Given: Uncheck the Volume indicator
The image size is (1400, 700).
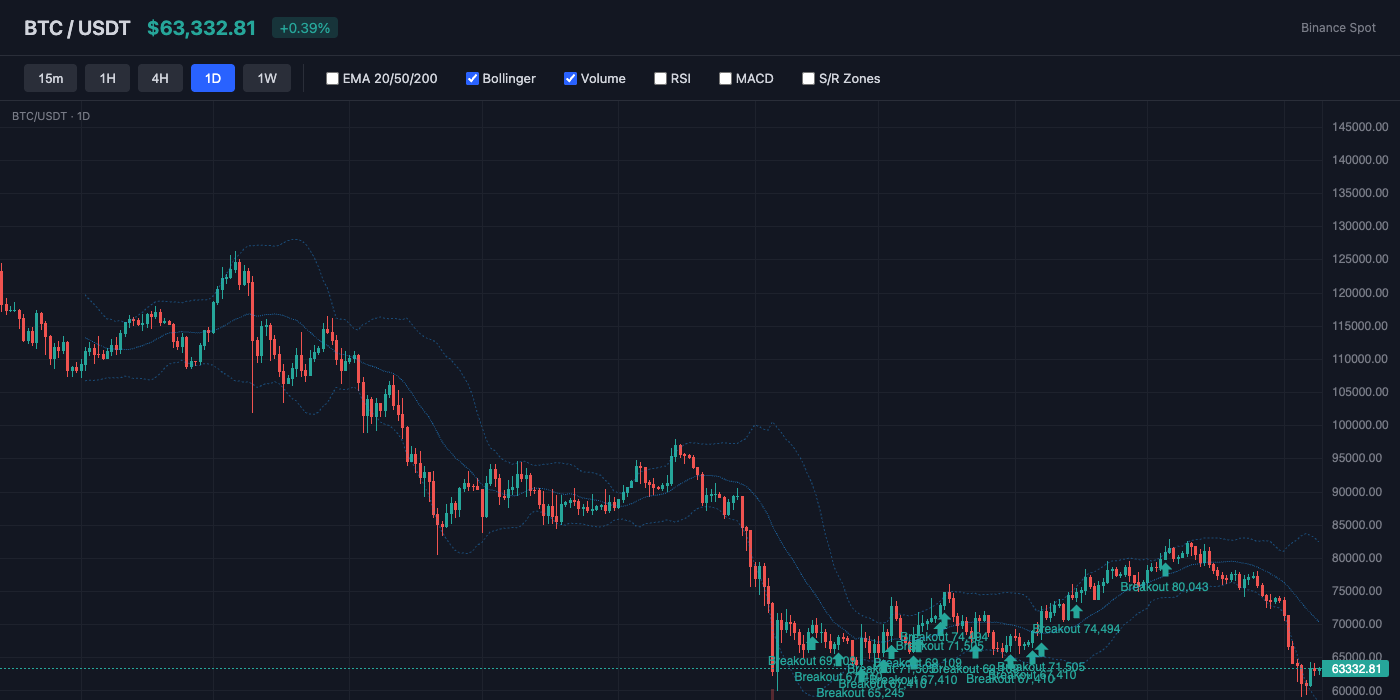Looking at the screenshot, I should coord(570,78).
